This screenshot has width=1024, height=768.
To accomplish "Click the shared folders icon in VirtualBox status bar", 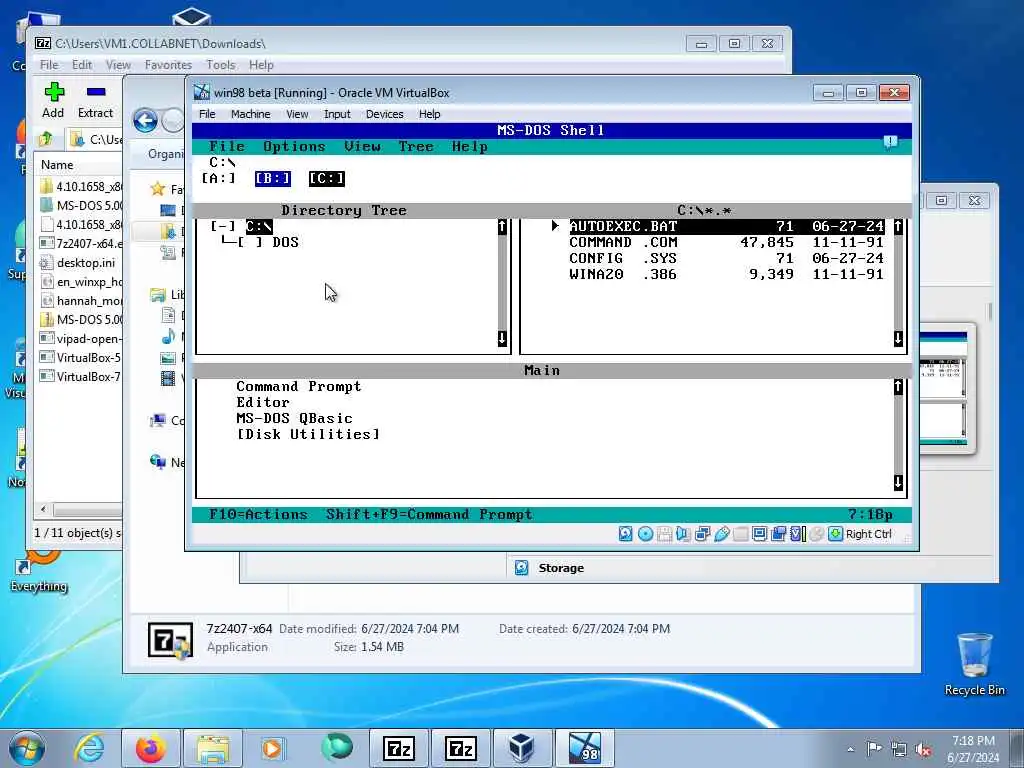I will point(741,534).
